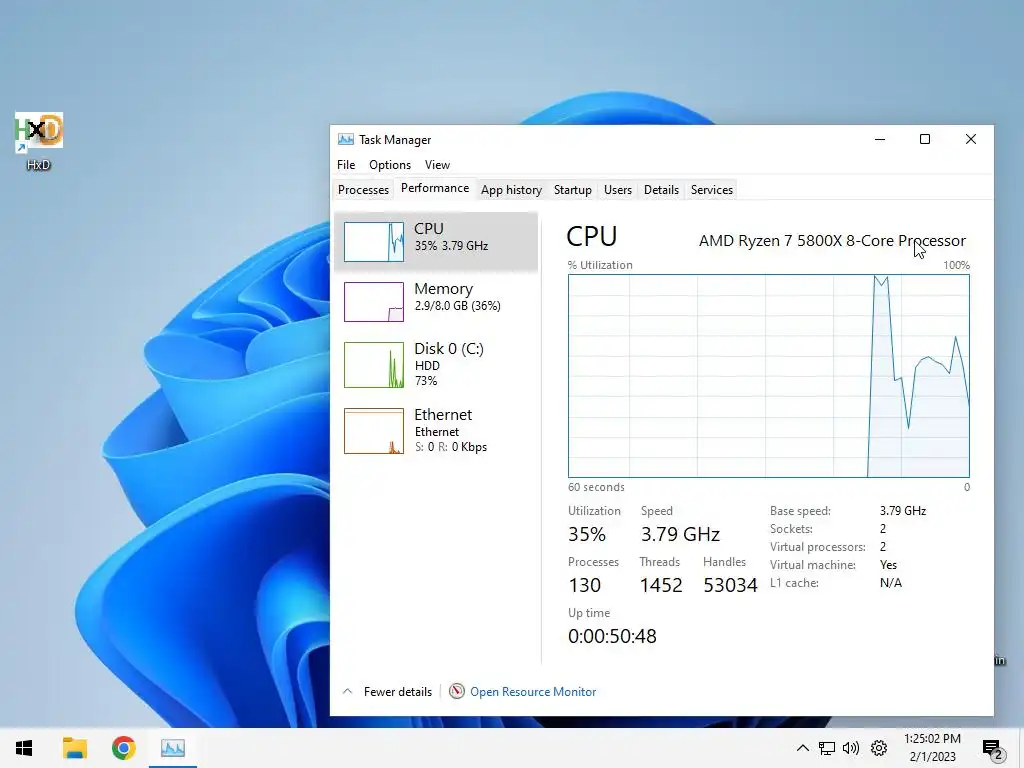Switch to the Services tab
This screenshot has height=768, width=1024.
712,190
